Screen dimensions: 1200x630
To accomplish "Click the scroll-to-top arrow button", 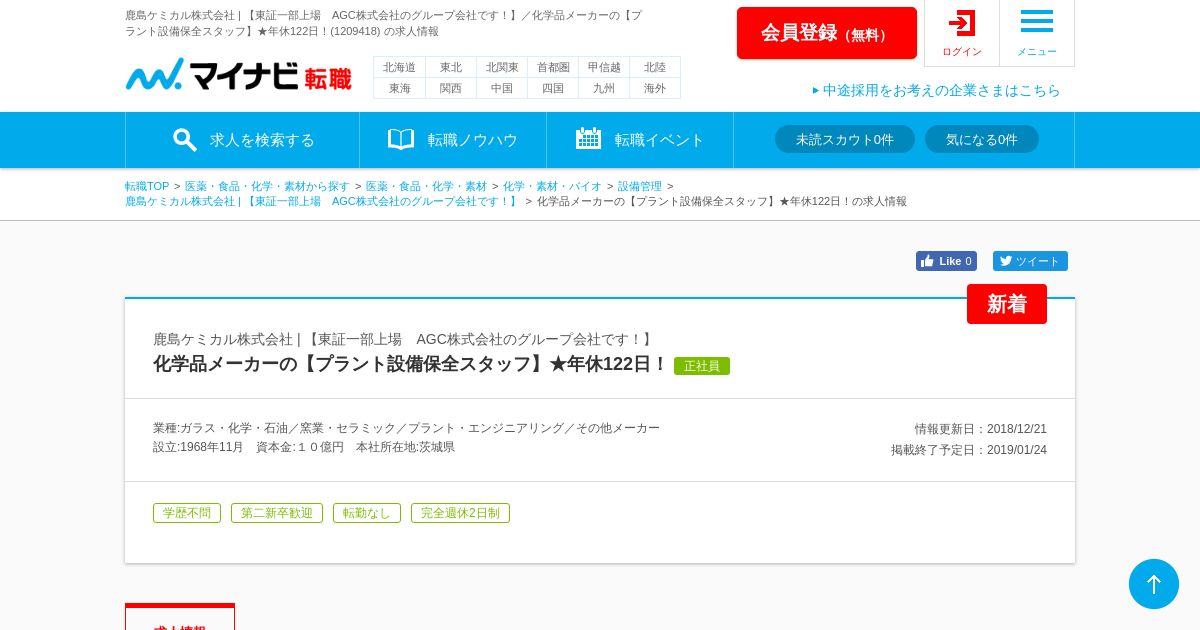I will [1154, 584].
